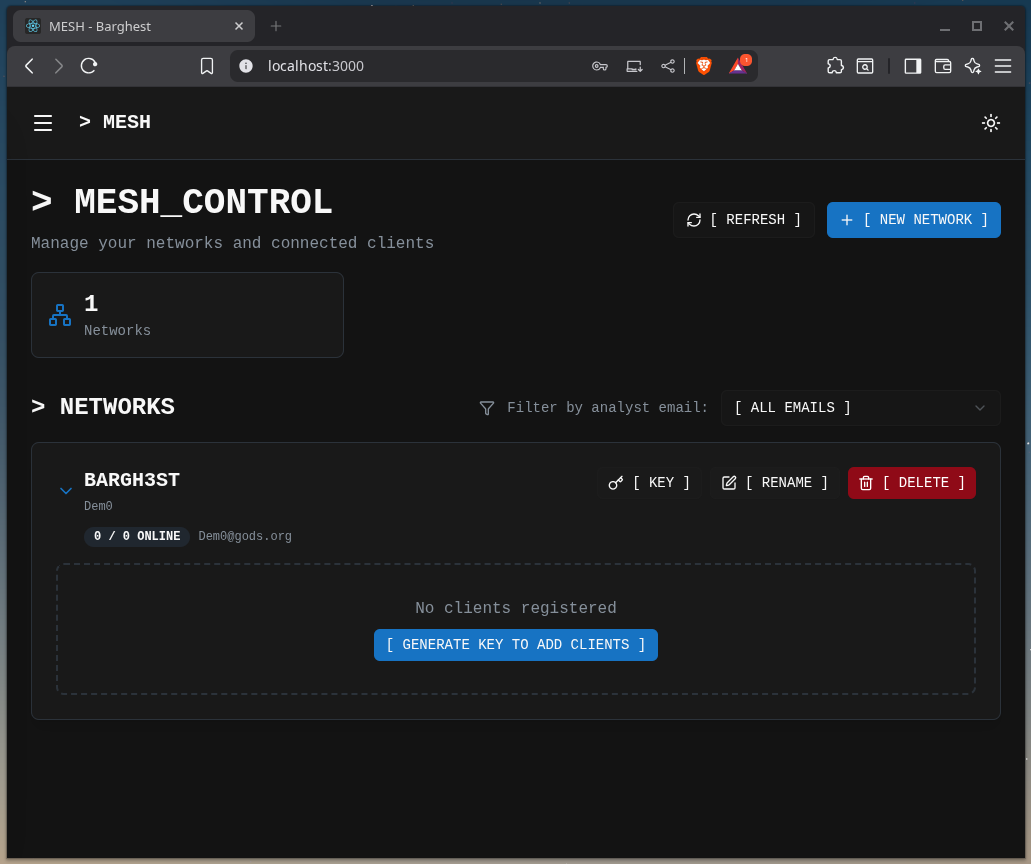Toggle the browser sidebar panel
1031x864 pixels.
coord(912,66)
